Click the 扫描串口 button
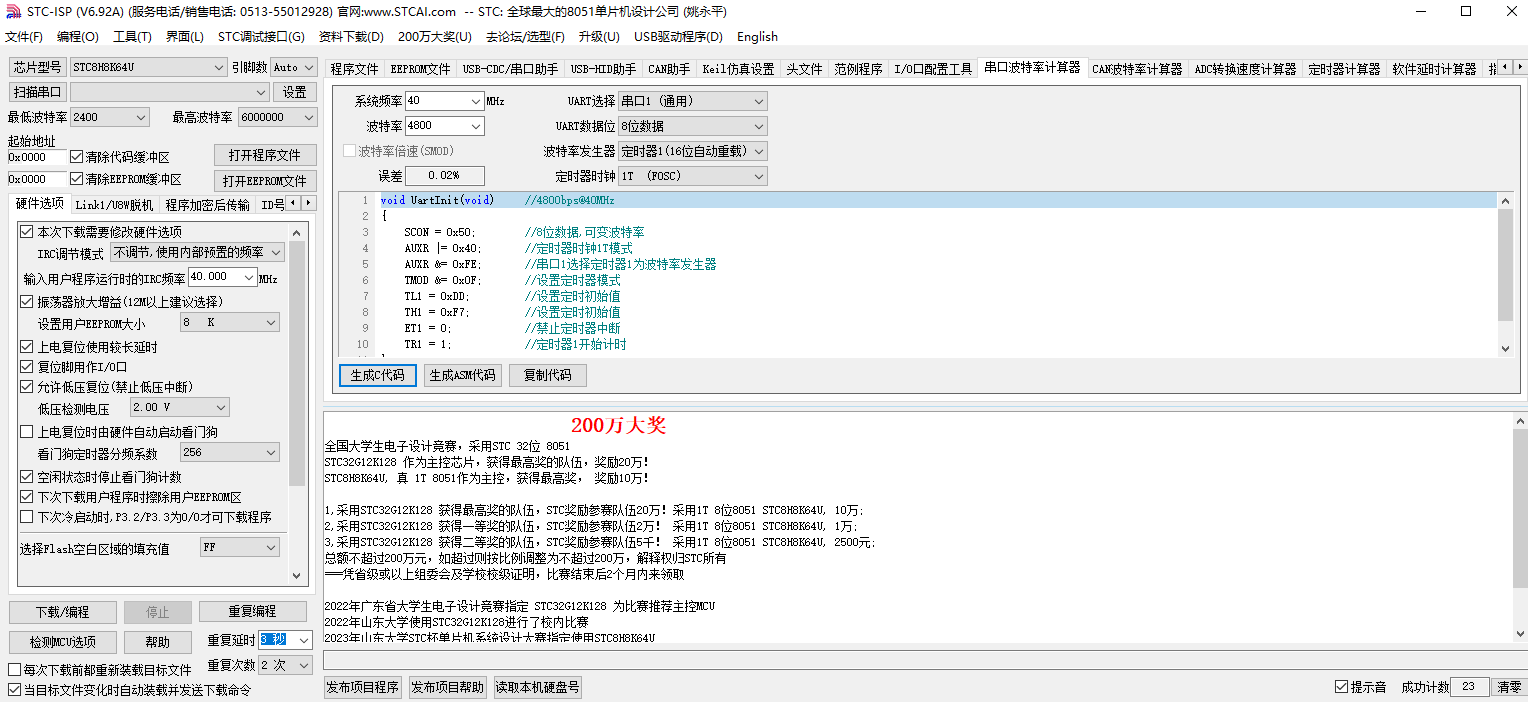 [x=38, y=92]
